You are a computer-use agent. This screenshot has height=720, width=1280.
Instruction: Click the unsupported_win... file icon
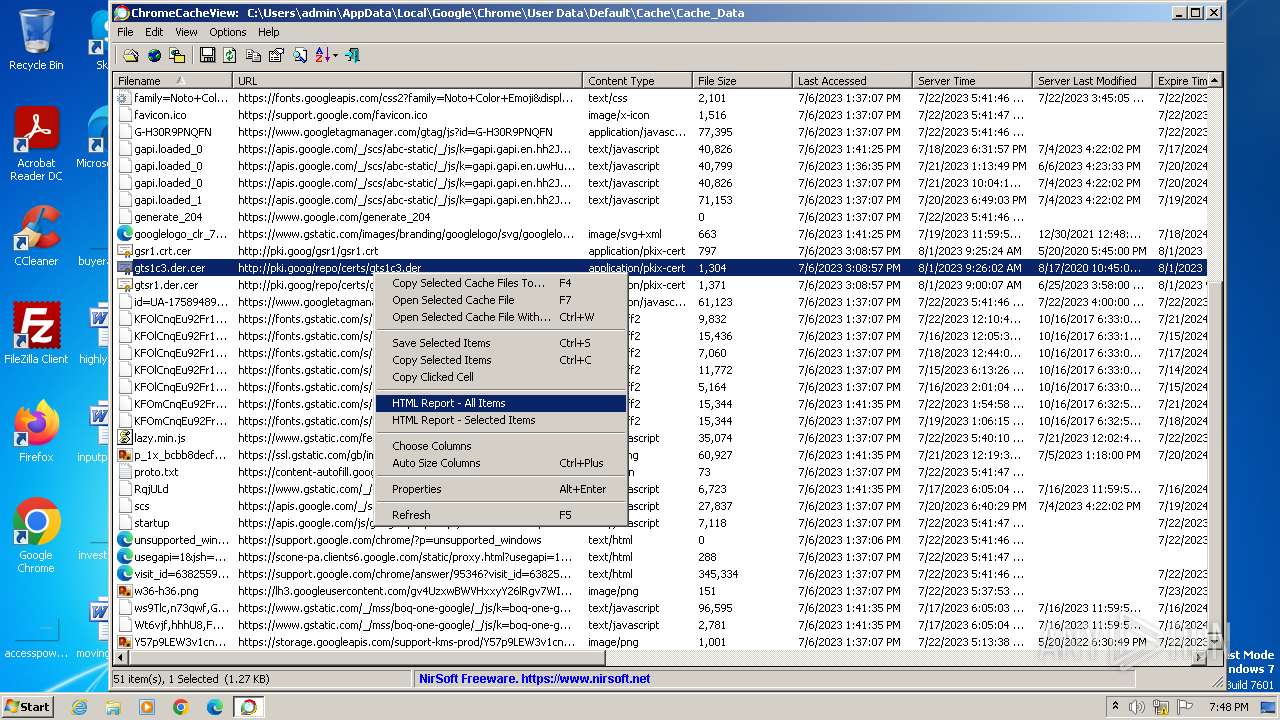125,540
